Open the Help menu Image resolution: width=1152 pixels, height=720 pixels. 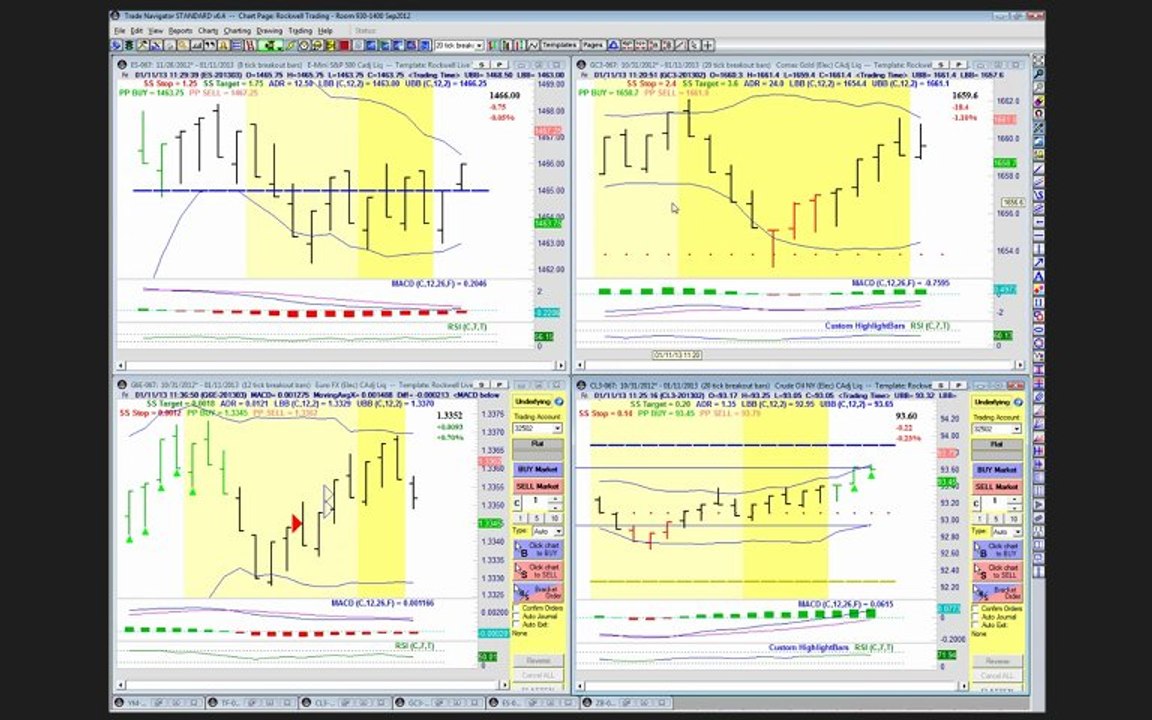coord(325,31)
